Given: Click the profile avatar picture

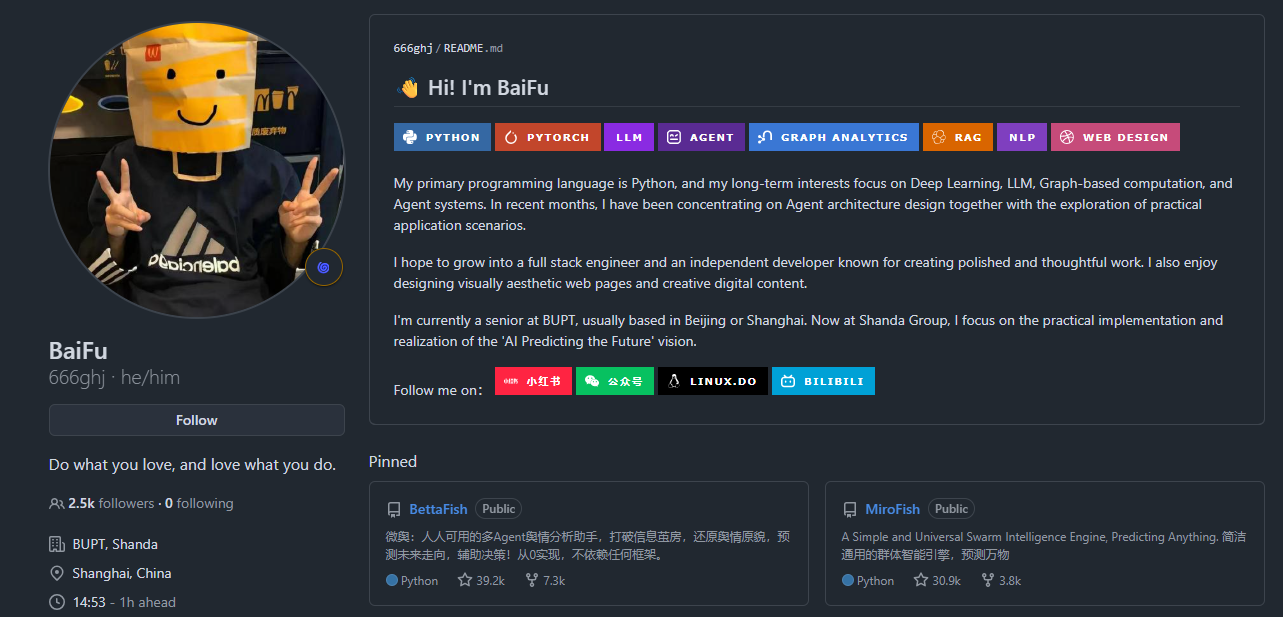Looking at the screenshot, I should [x=196, y=170].
